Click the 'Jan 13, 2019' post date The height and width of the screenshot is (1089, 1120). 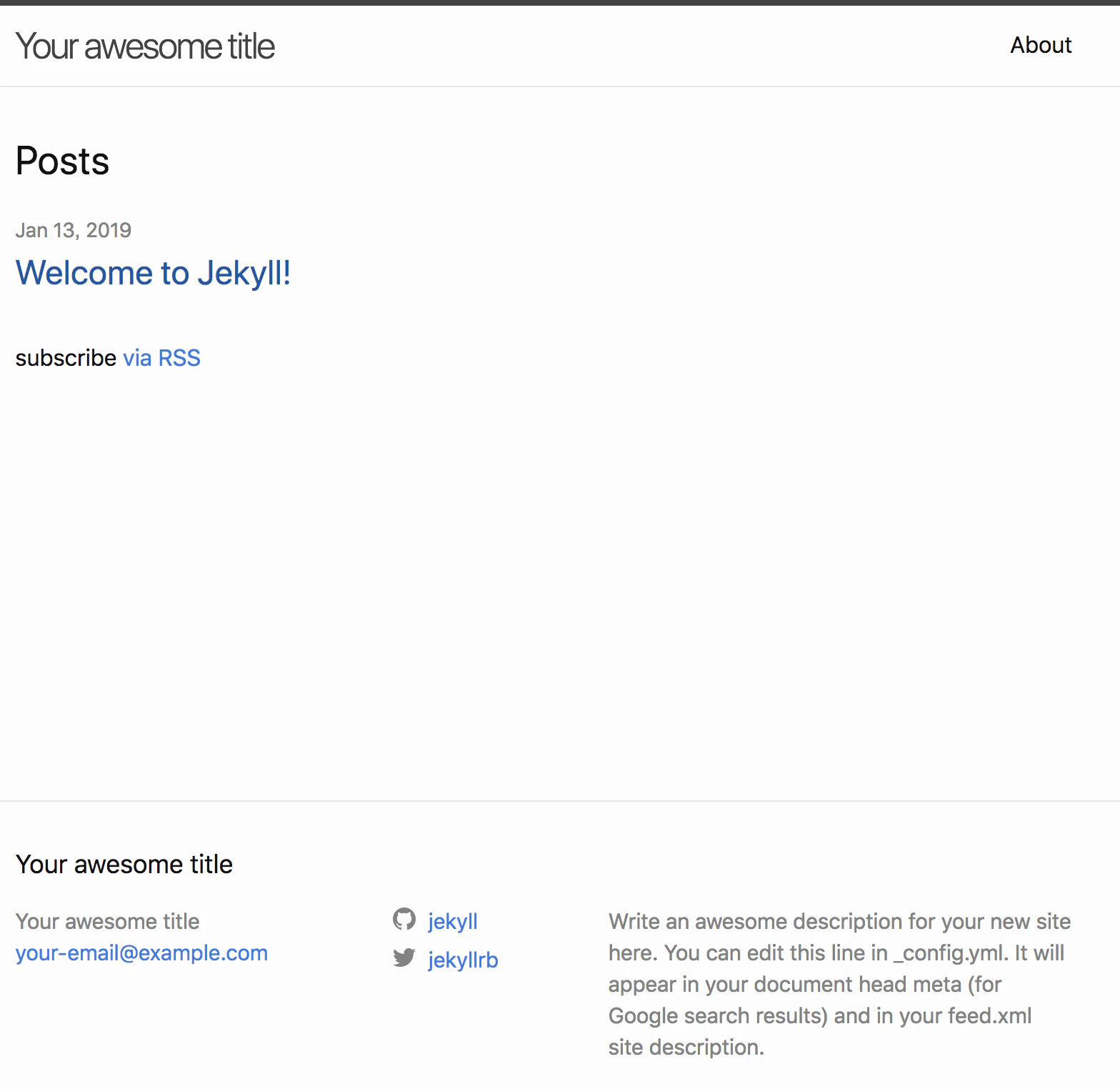[74, 230]
